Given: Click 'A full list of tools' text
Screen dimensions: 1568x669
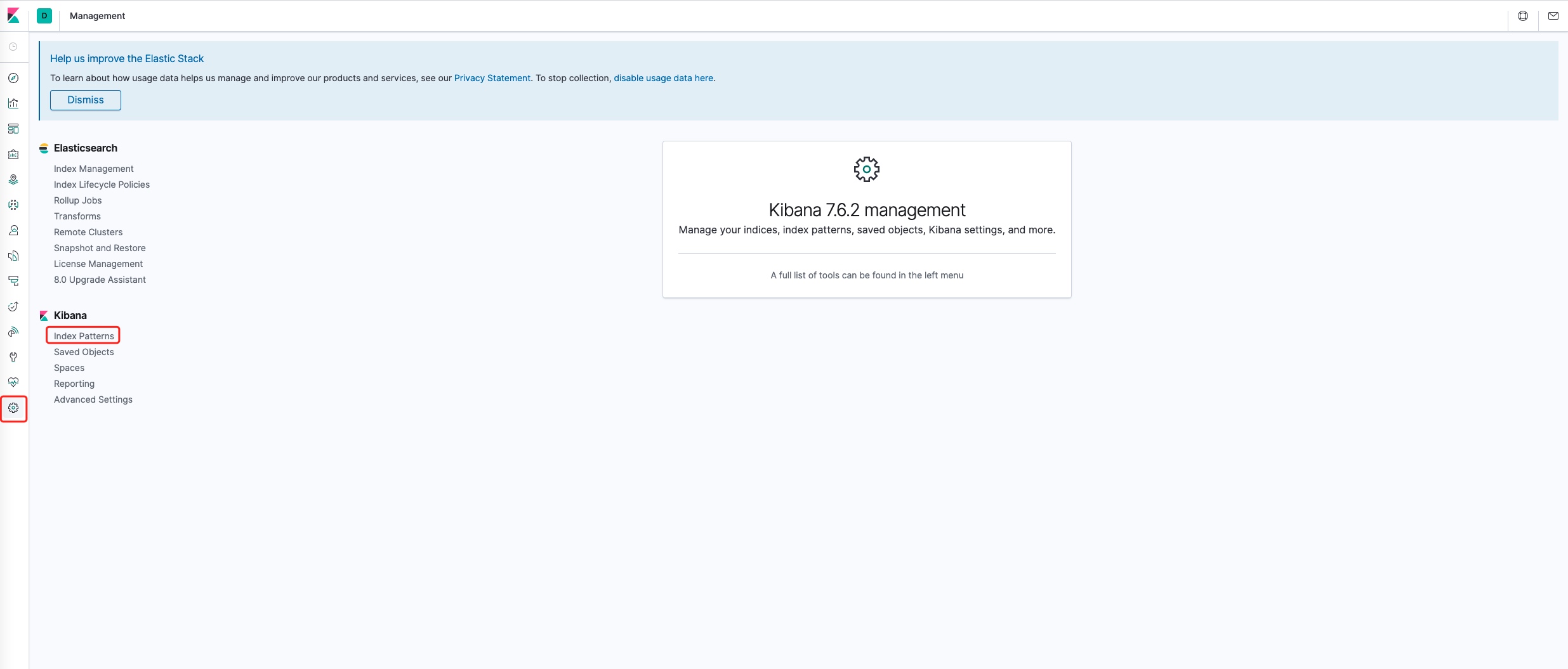Looking at the screenshot, I should 867,275.
